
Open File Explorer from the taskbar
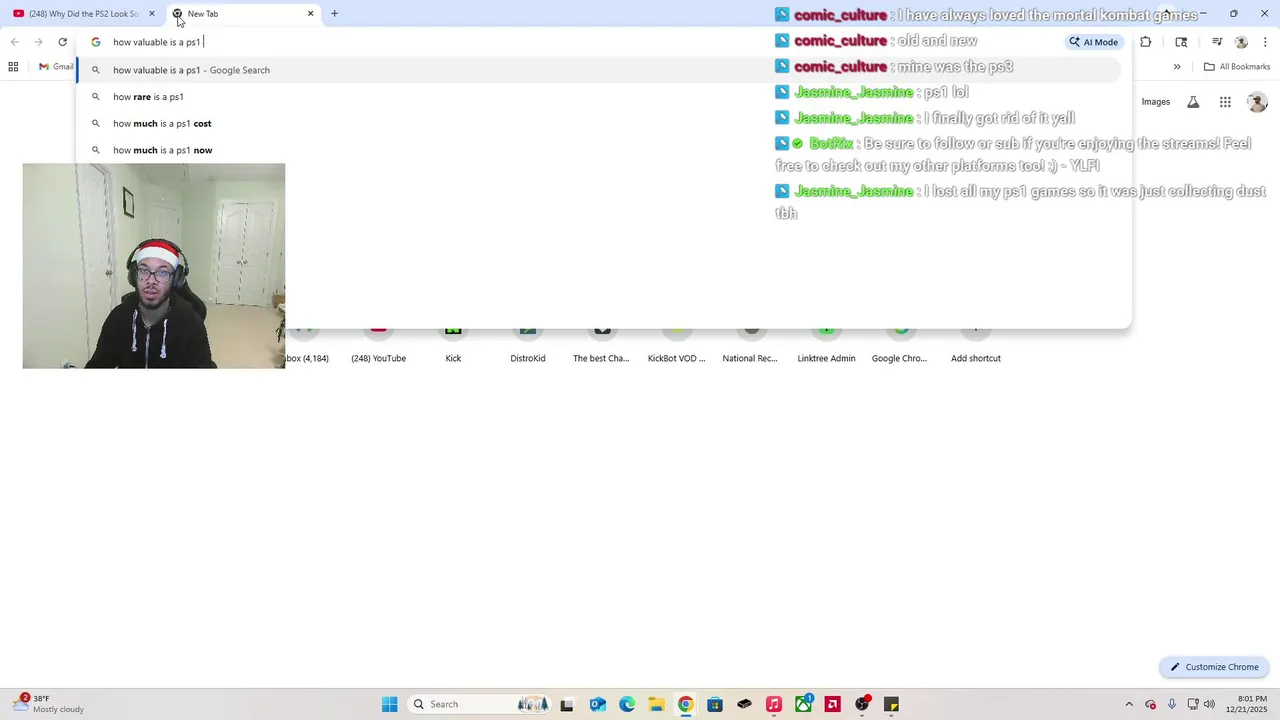tap(656, 704)
